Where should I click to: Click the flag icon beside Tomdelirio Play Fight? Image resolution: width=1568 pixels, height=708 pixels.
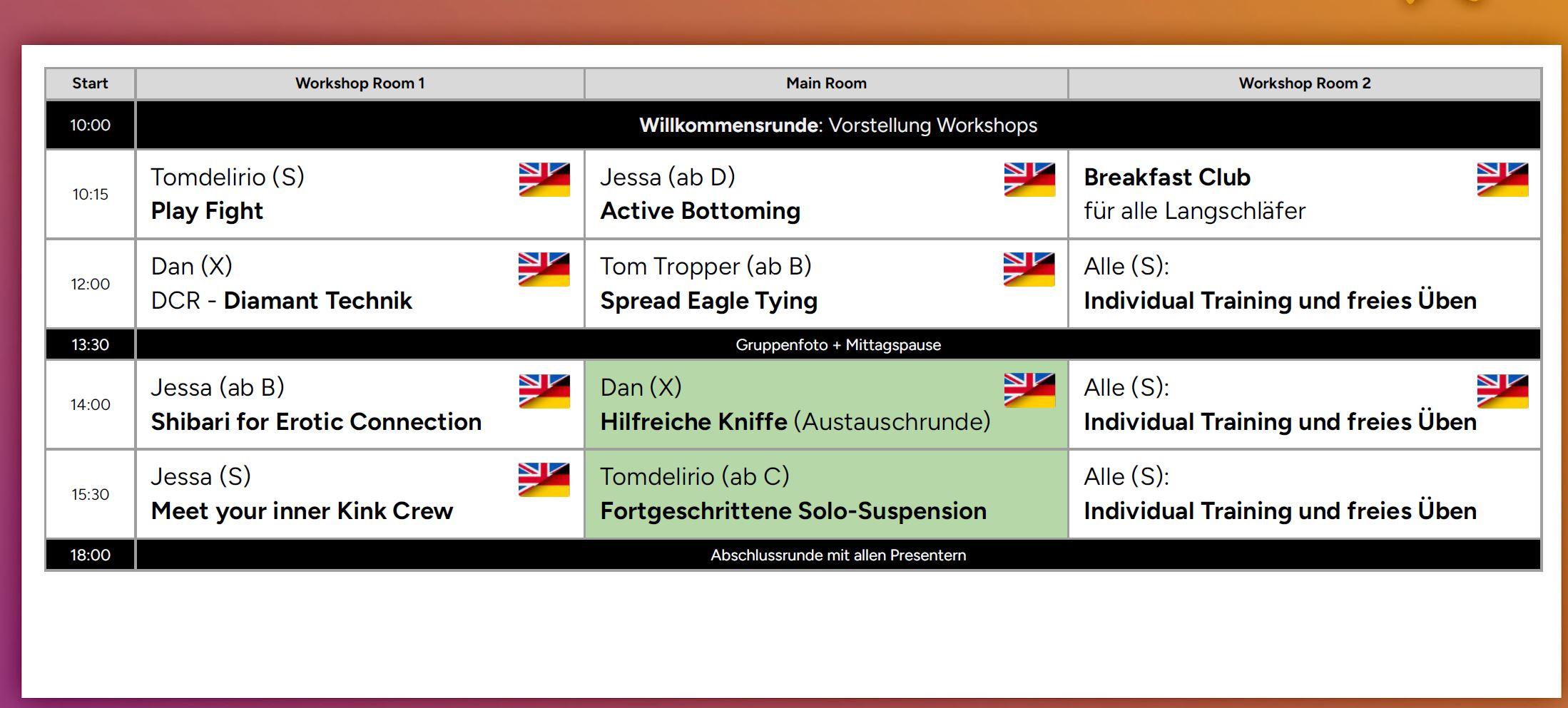(x=544, y=179)
